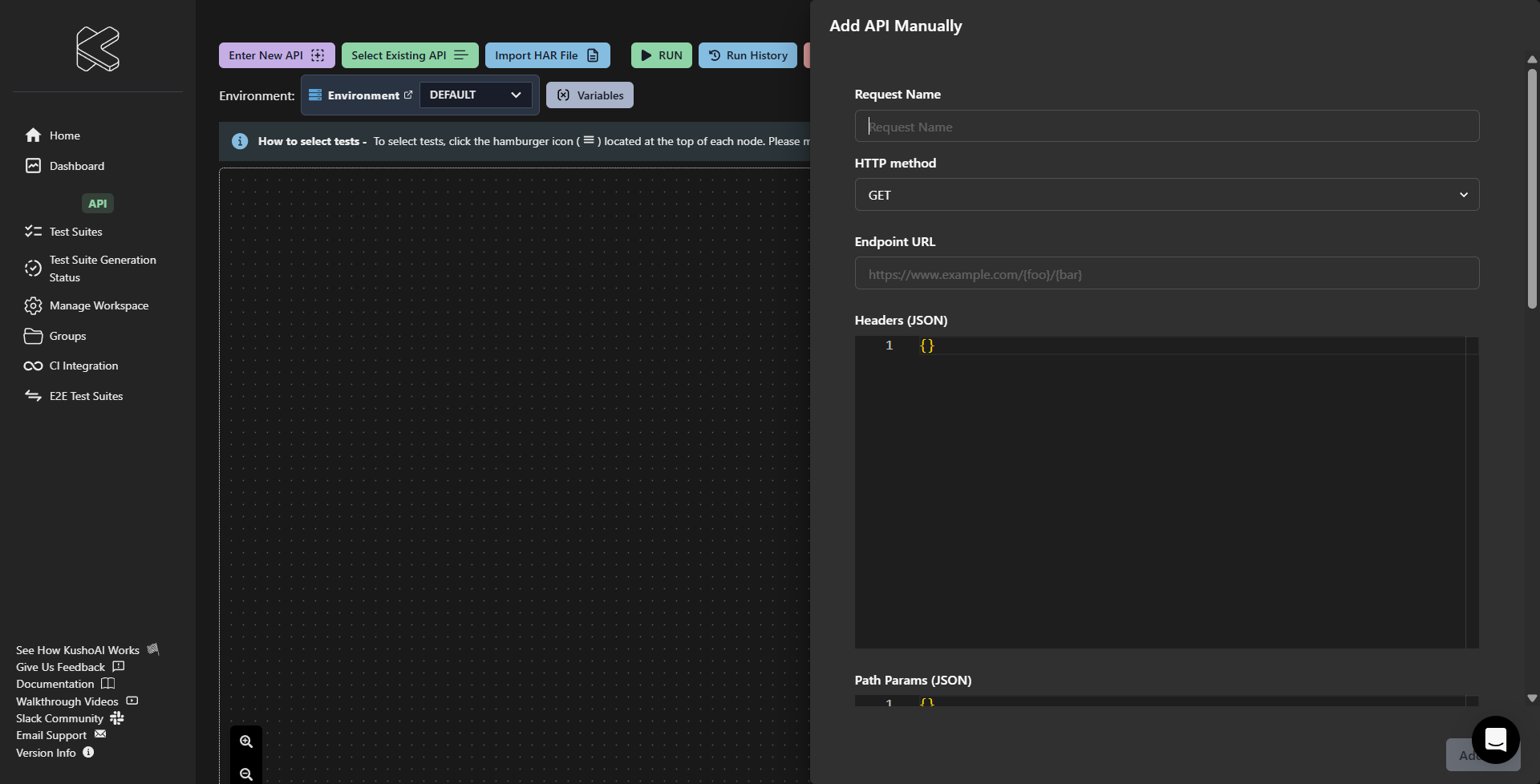Open Slack Community link icon
Screen dimensions: 1540x784
coord(117,717)
